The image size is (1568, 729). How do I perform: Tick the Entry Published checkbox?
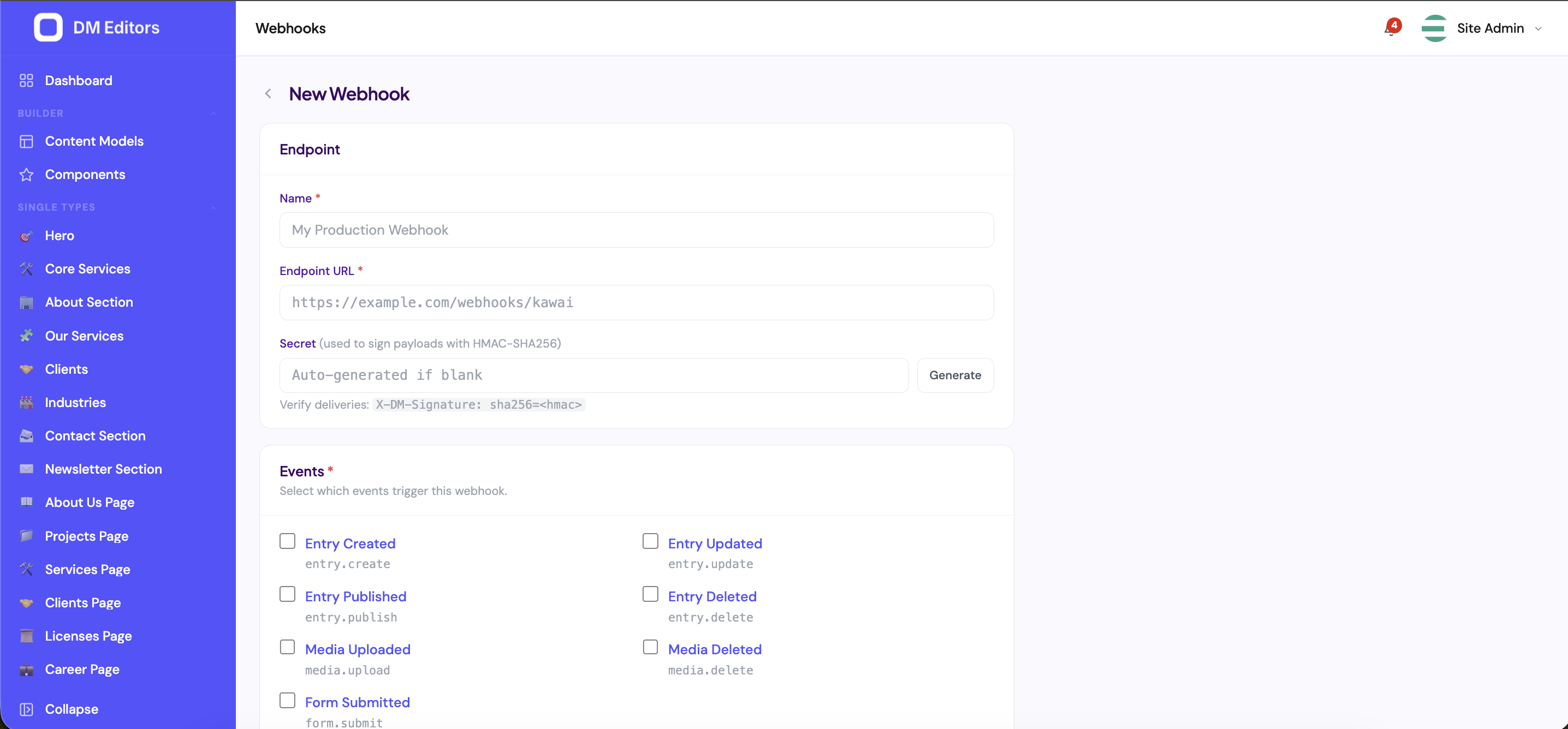[287, 594]
